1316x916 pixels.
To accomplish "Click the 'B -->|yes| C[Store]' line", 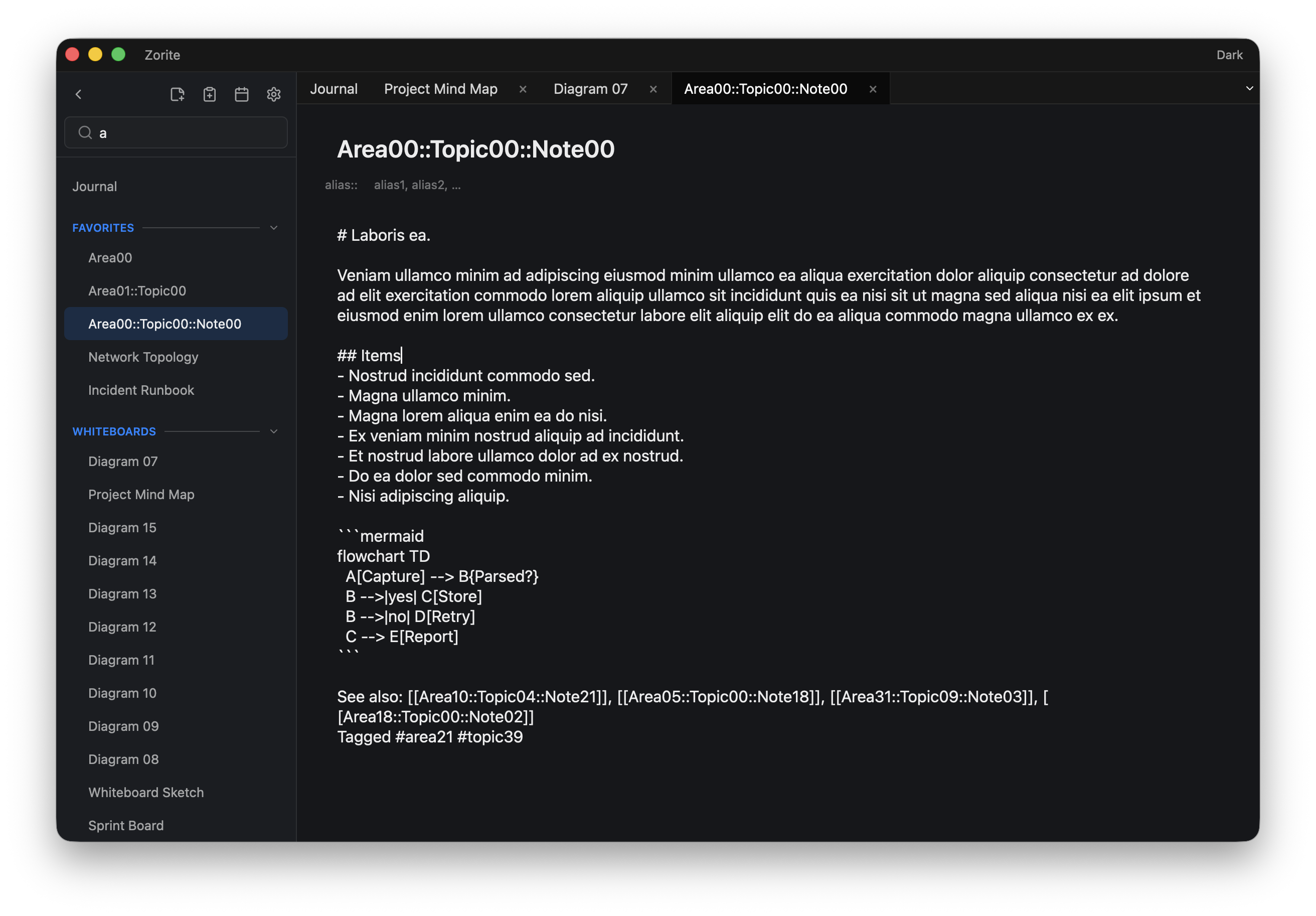I will pos(414,596).
